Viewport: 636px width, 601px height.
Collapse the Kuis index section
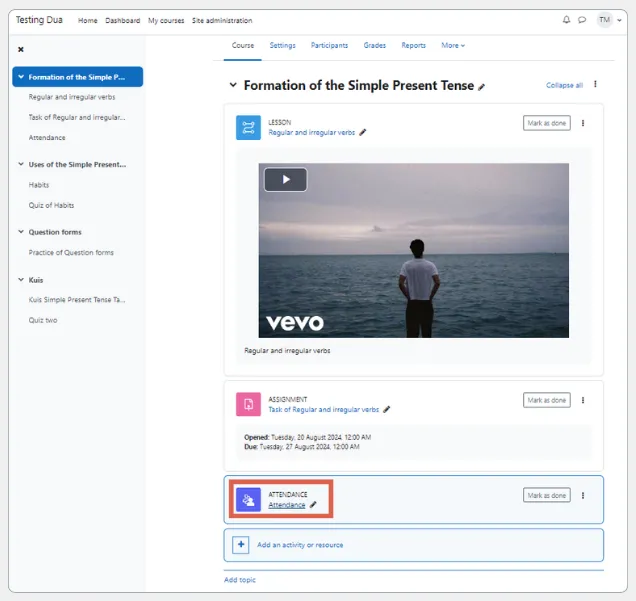click(21, 280)
